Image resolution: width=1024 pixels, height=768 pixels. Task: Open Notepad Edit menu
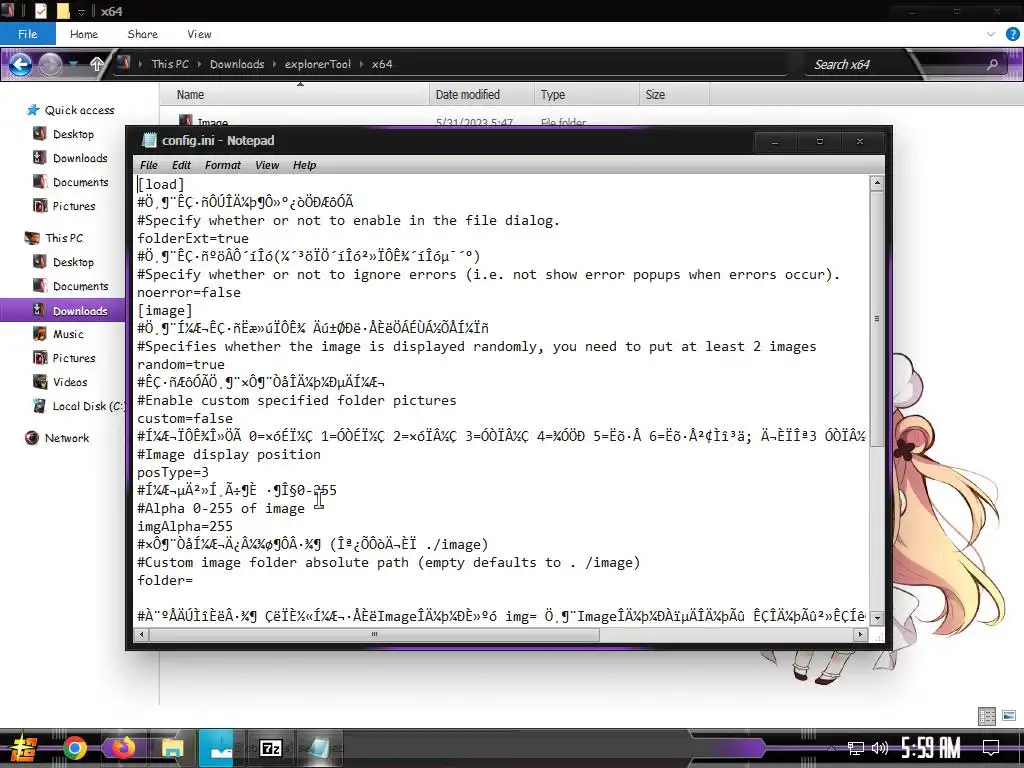[182, 165]
